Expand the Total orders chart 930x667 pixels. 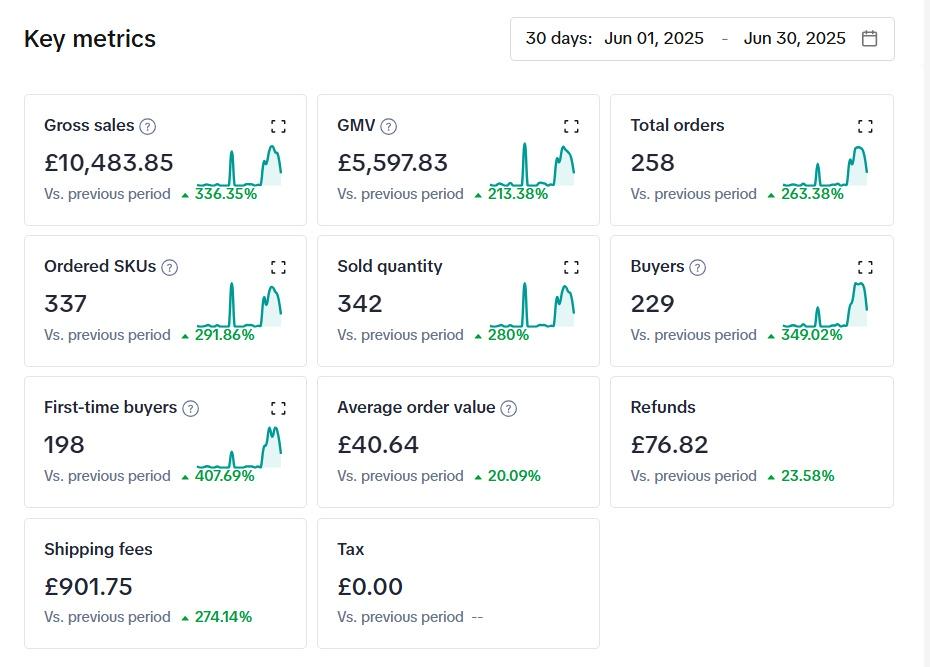pos(865,126)
